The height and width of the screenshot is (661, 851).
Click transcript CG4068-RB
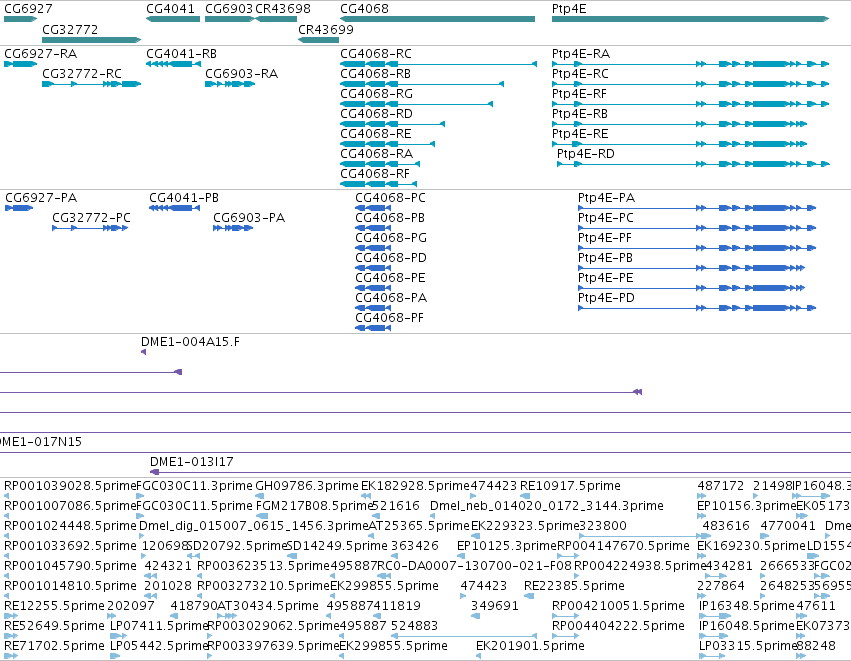tap(422, 84)
